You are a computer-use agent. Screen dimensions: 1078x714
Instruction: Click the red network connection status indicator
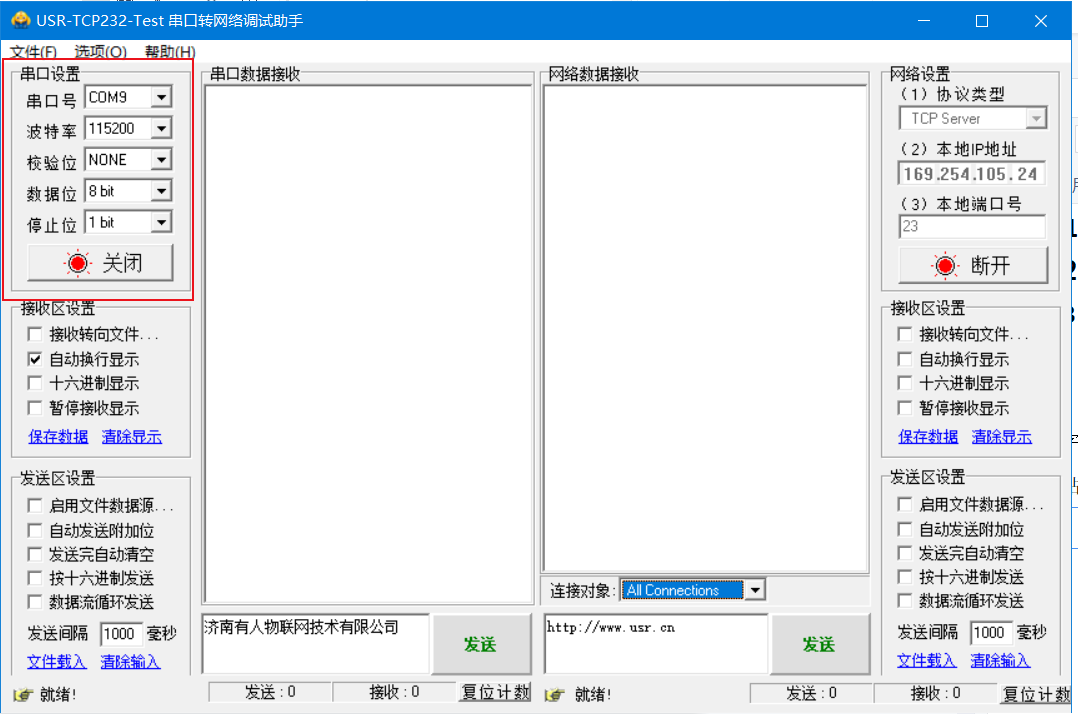click(945, 265)
